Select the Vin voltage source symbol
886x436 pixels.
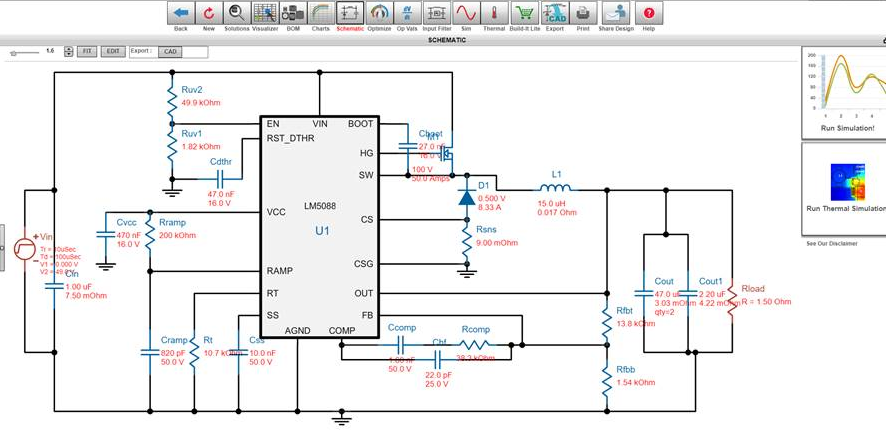[x=25, y=249]
